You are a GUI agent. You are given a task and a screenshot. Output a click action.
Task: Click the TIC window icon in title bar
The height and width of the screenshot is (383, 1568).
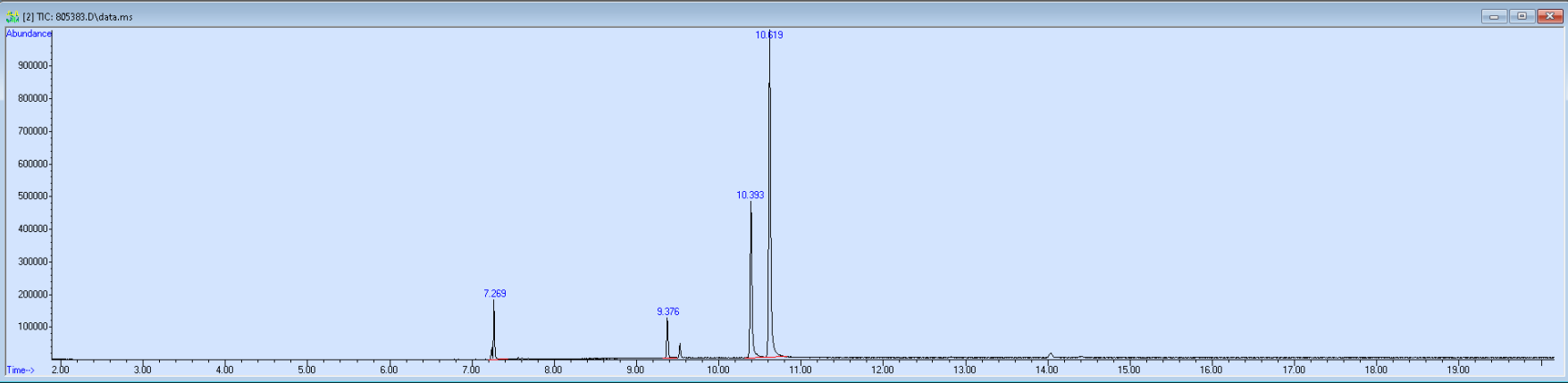(x=13, y=17)
